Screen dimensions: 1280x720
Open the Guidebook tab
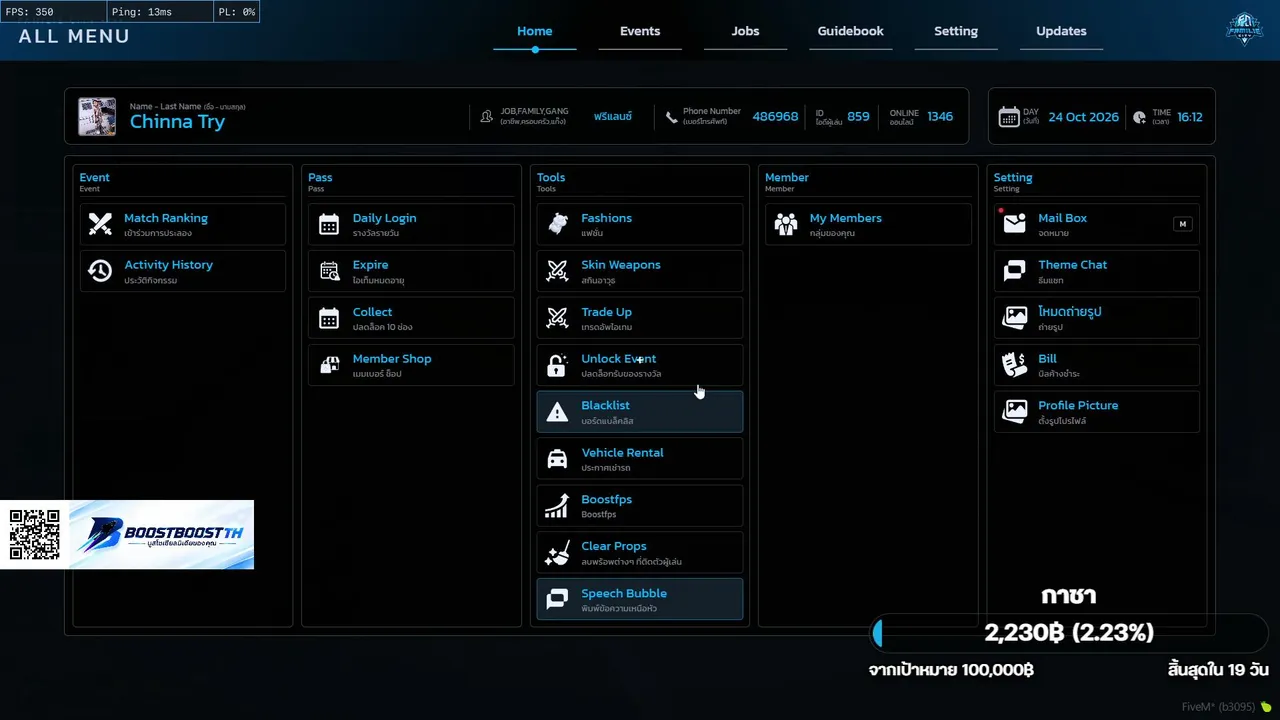click(851, 31)
